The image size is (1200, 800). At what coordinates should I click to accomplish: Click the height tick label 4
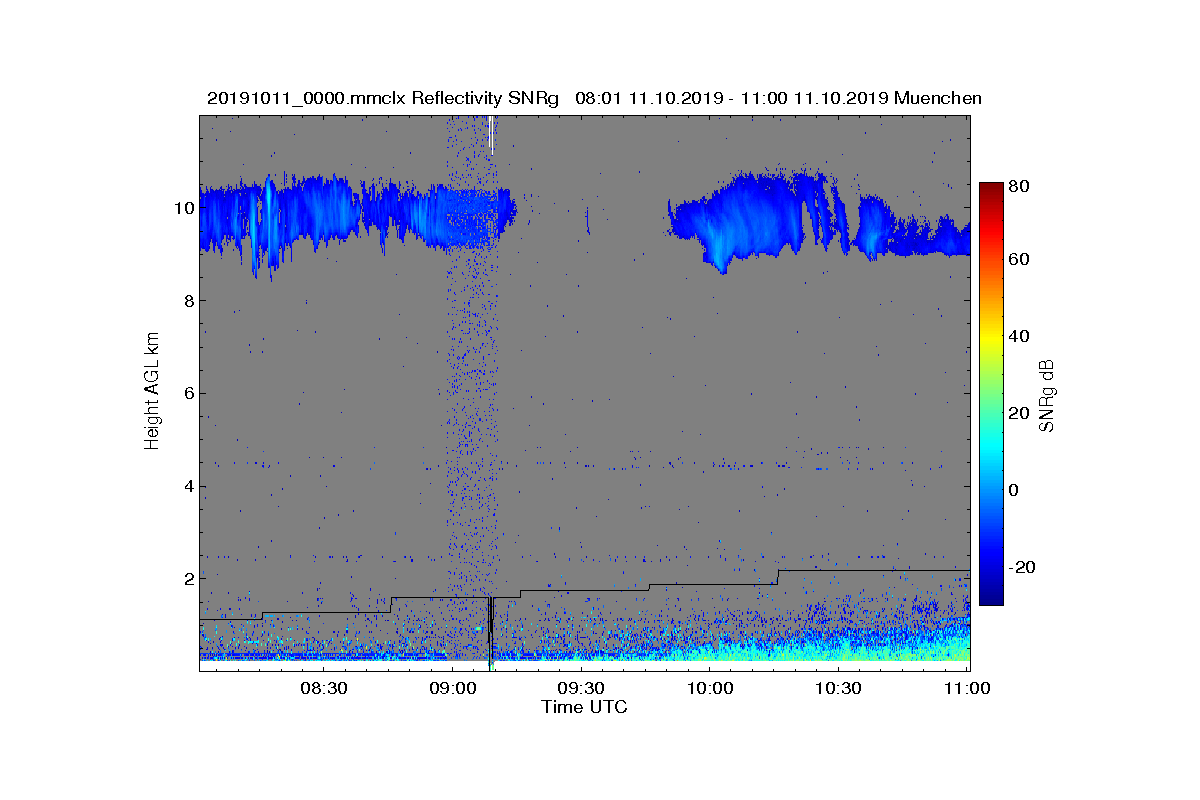pos(187,486)
